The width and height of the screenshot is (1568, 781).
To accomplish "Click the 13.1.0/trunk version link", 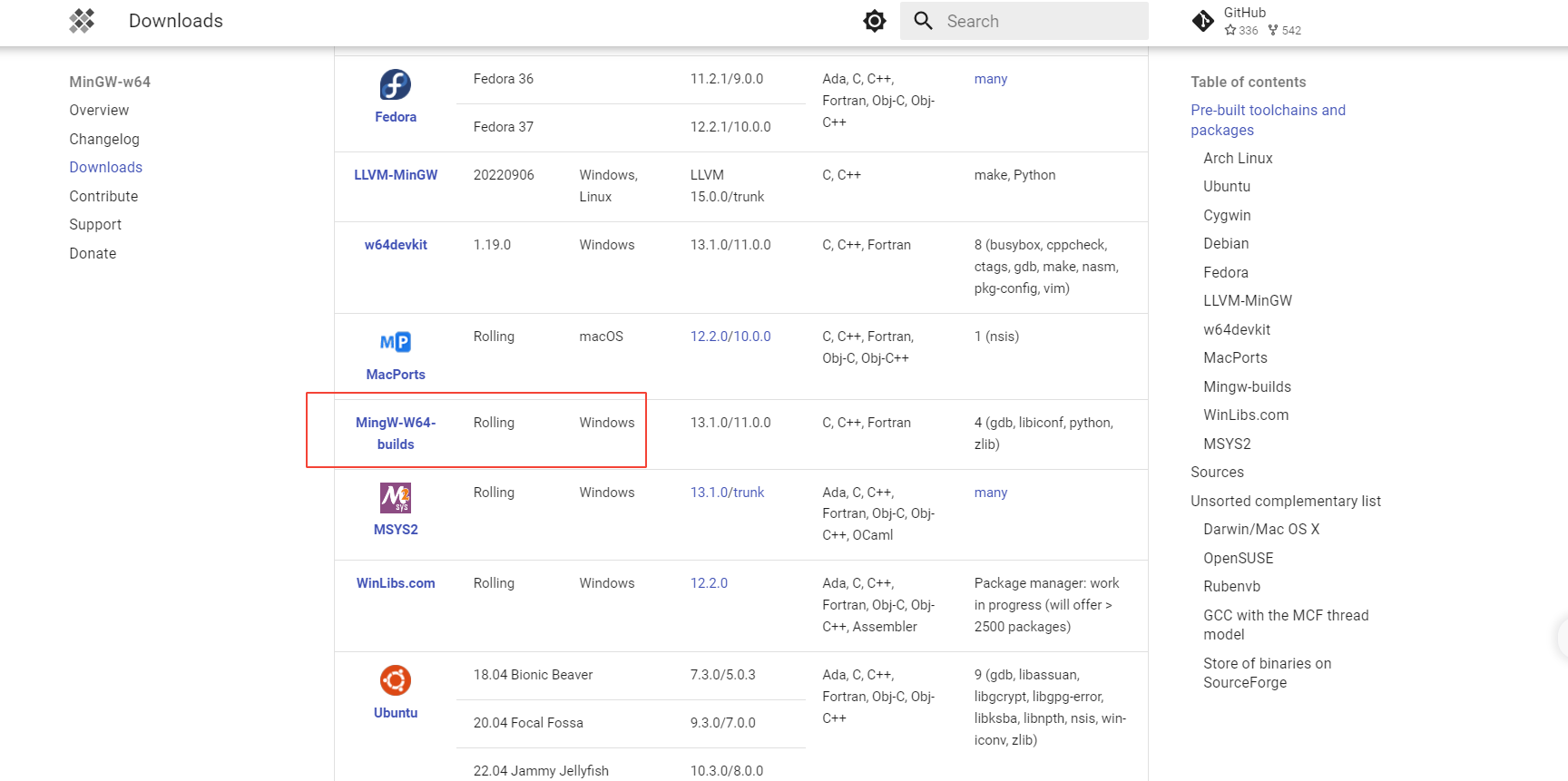I will 727,493.
